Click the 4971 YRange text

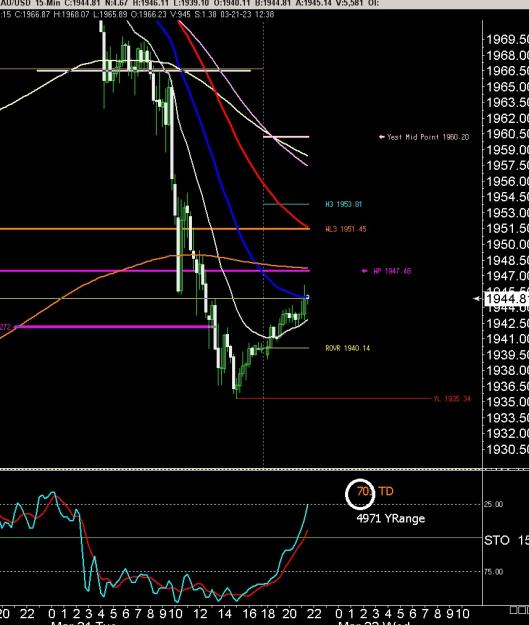(391, 519)
